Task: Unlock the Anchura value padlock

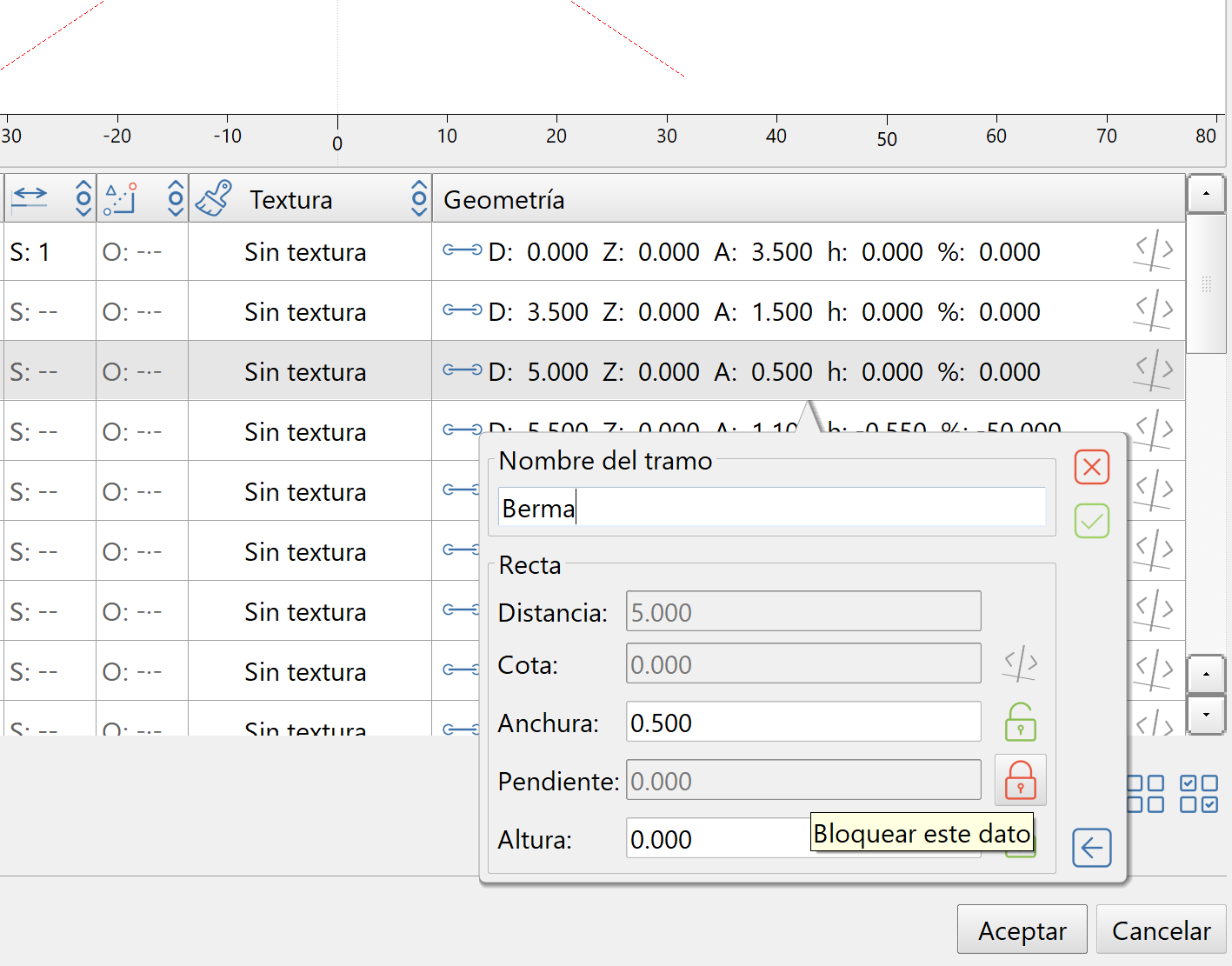Action: [x=1020, y=723]
